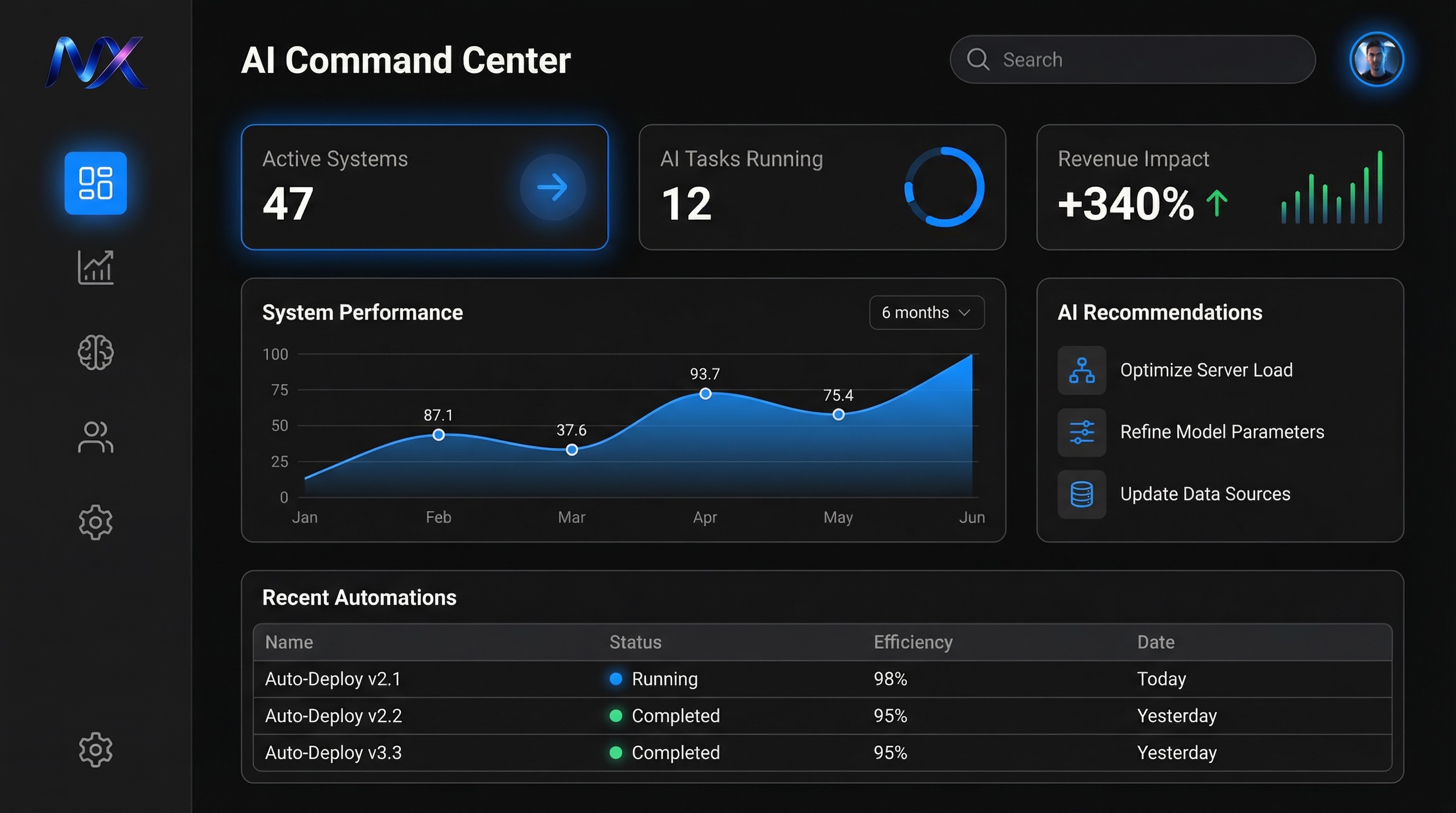The image size is (1456, 813).
Task: Select the Auto-Deploy v2.1 row
Action: 333,679
